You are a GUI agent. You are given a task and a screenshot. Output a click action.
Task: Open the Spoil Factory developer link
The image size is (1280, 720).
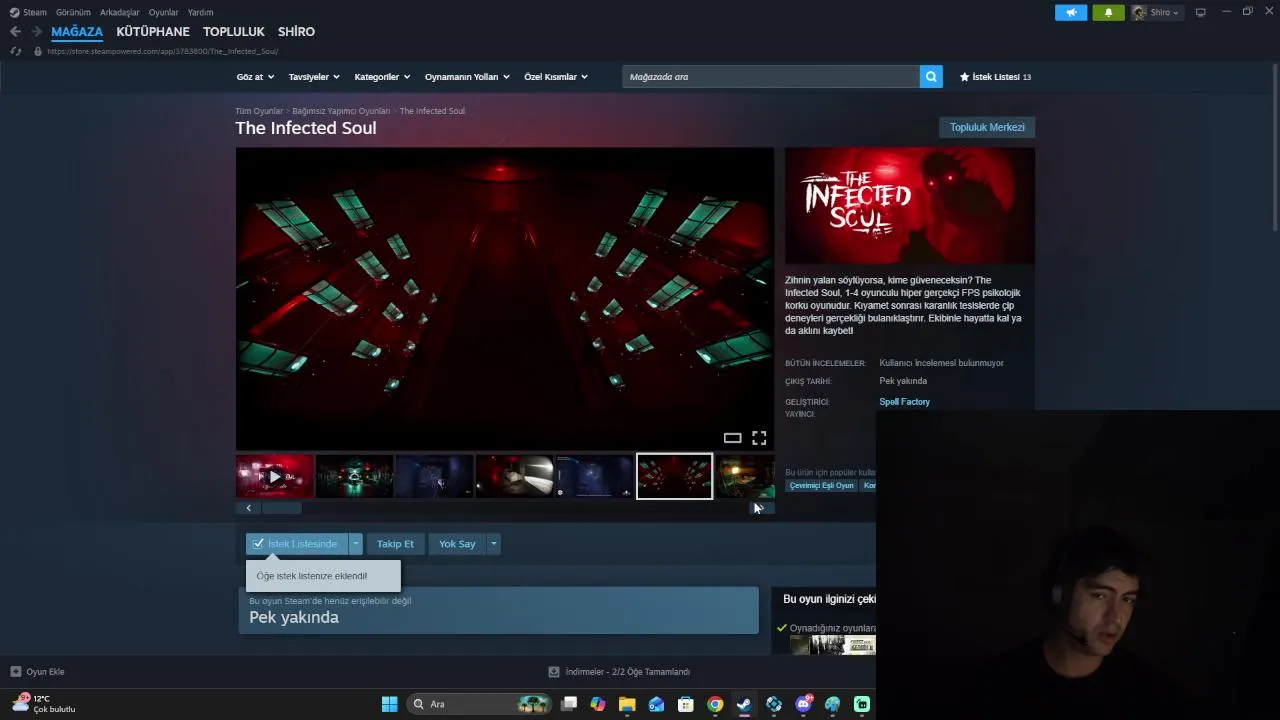pyautogui.click(x=904, y=402)
